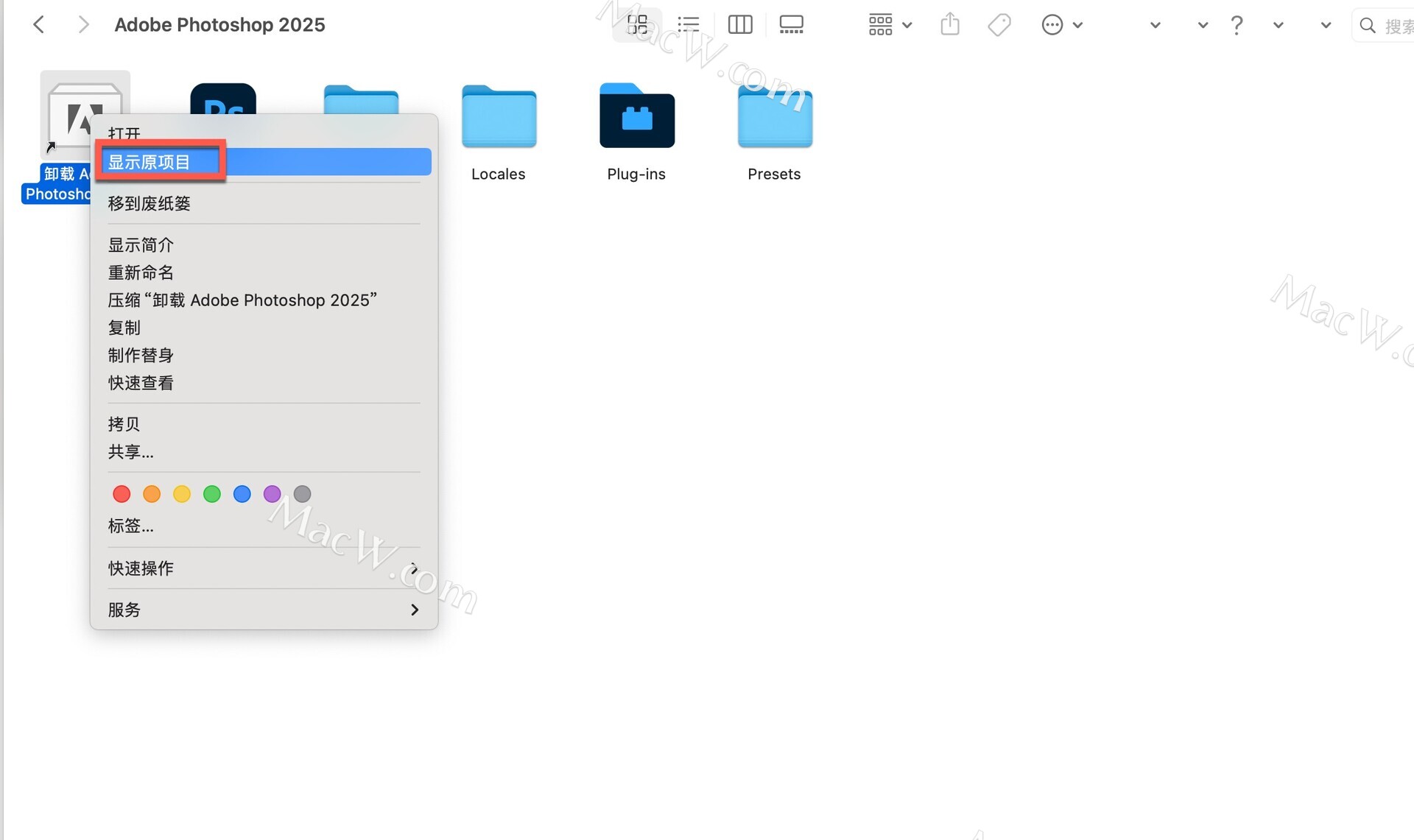The height and width of the screenshot is (840, 1414).
Task: Choose 显示简介 in the context menu
Action: 264,244
